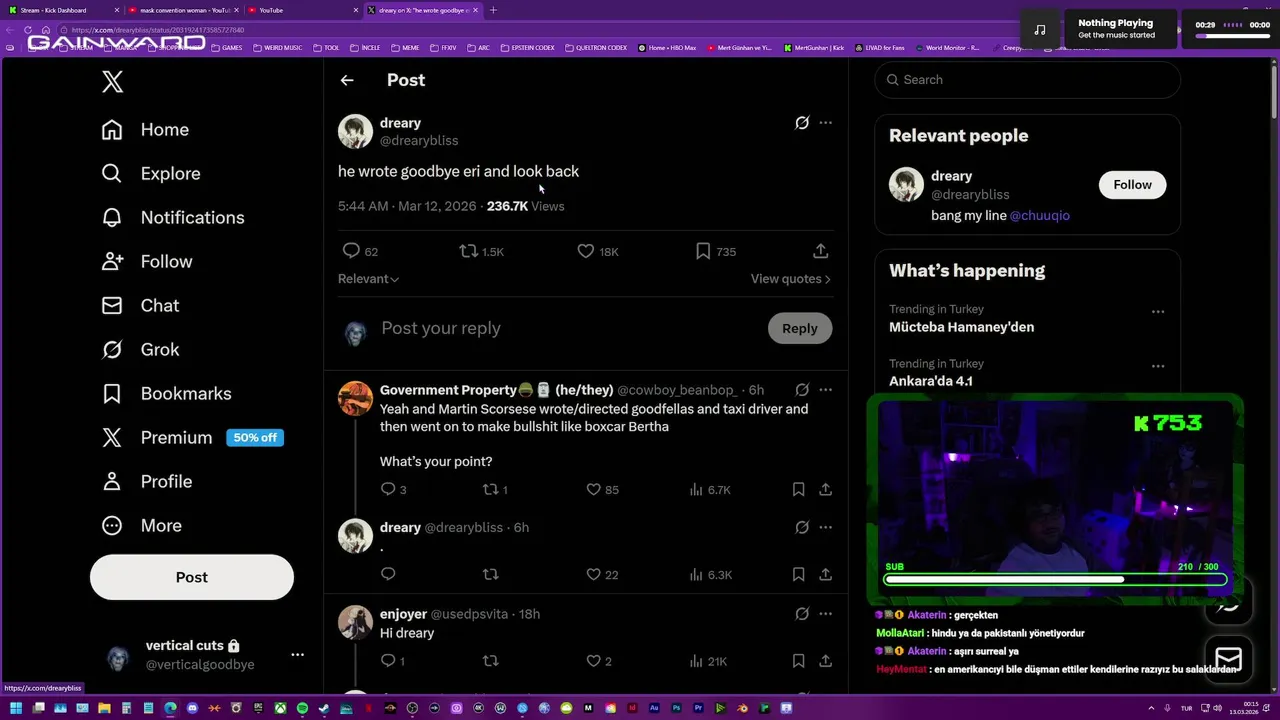Open Bookmarks in the sidebar
This screenshot has height=720, width=1280.
(166, 394)
